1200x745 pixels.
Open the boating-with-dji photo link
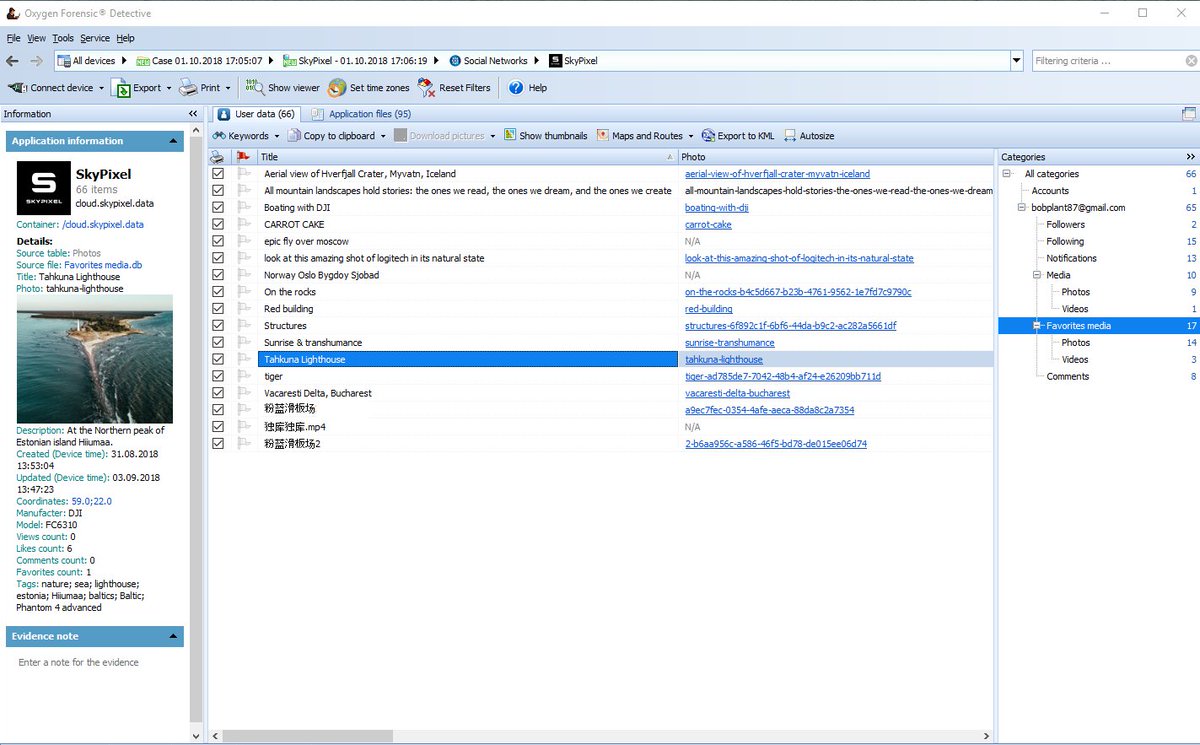(x=717, y=208)
